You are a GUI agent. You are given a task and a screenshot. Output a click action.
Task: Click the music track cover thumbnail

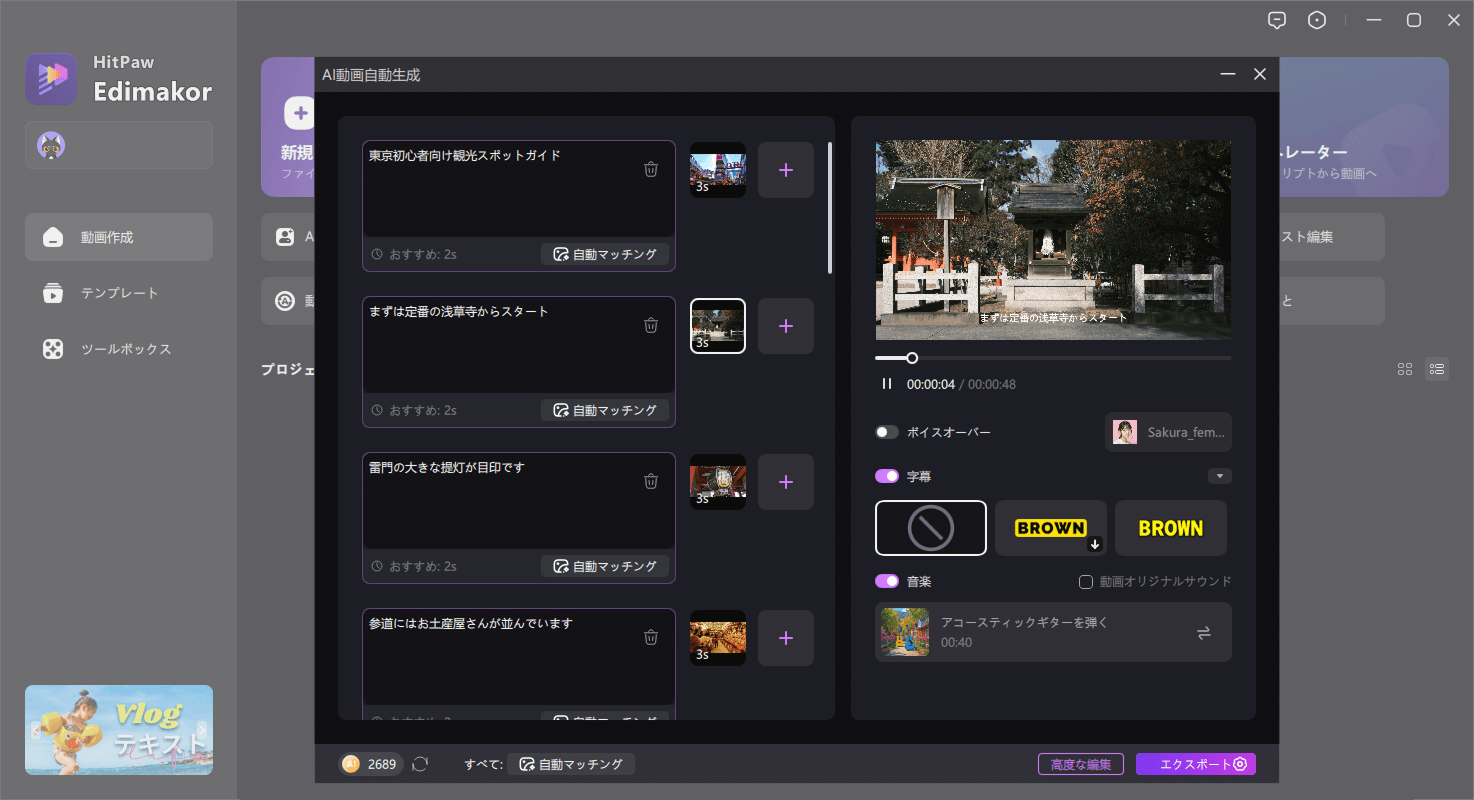coord(904,632)
